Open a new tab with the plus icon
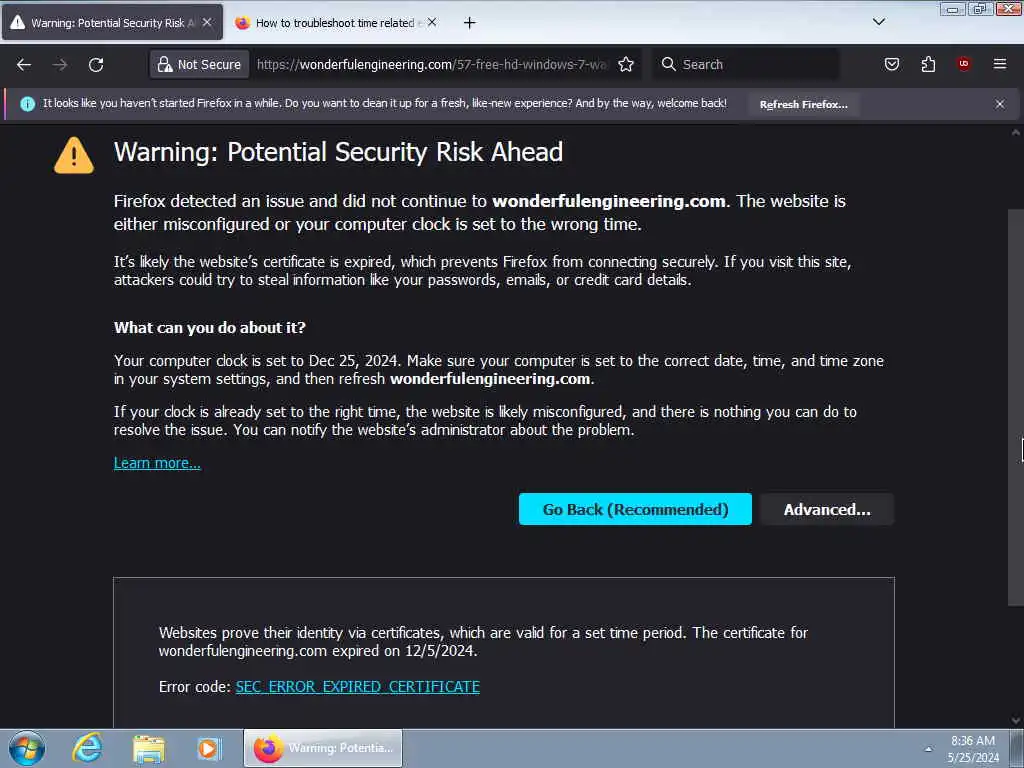Viewport: 1024px width, 768px height. tap(470, 23)
